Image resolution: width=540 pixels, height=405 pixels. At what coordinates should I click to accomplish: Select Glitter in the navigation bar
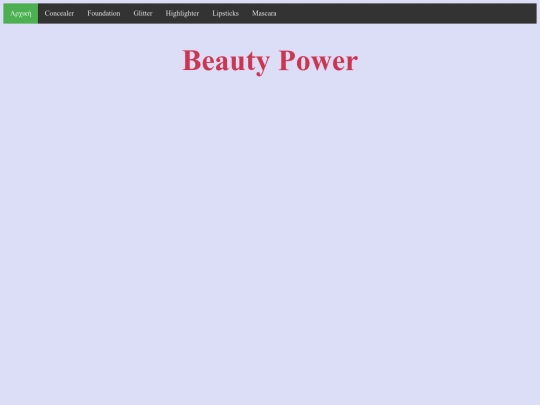(143, 13)
